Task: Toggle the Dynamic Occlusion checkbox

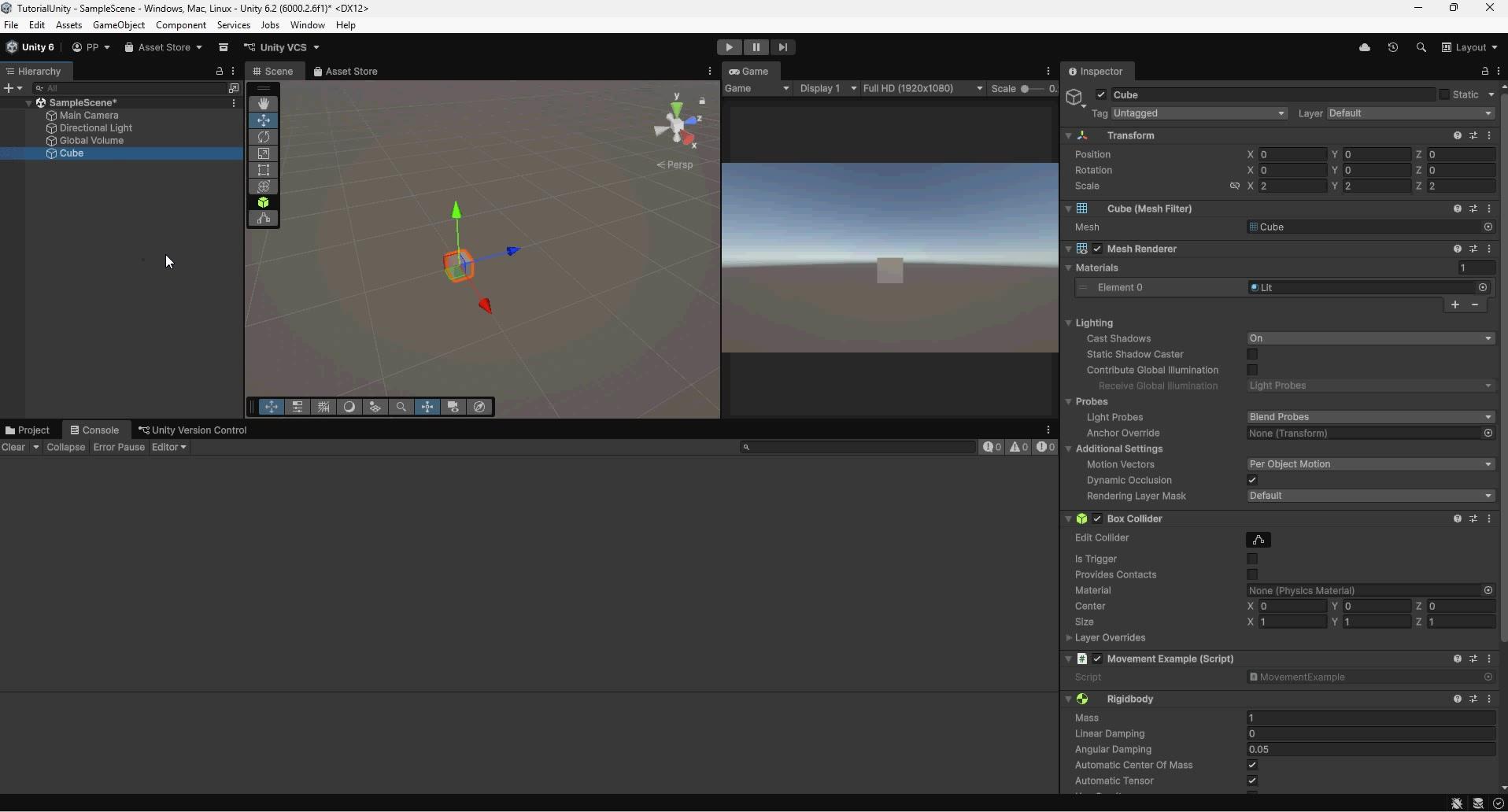Action: click(x=1252, y=481)
